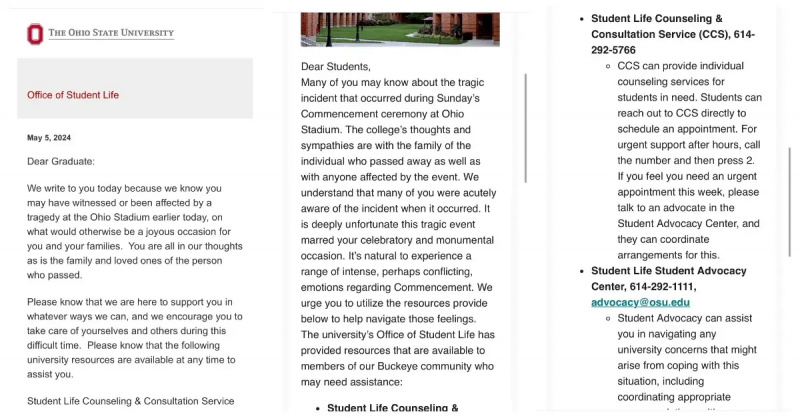Click sub-bullet before 'Student Advocacy can assist'

(x=608, y=318)
